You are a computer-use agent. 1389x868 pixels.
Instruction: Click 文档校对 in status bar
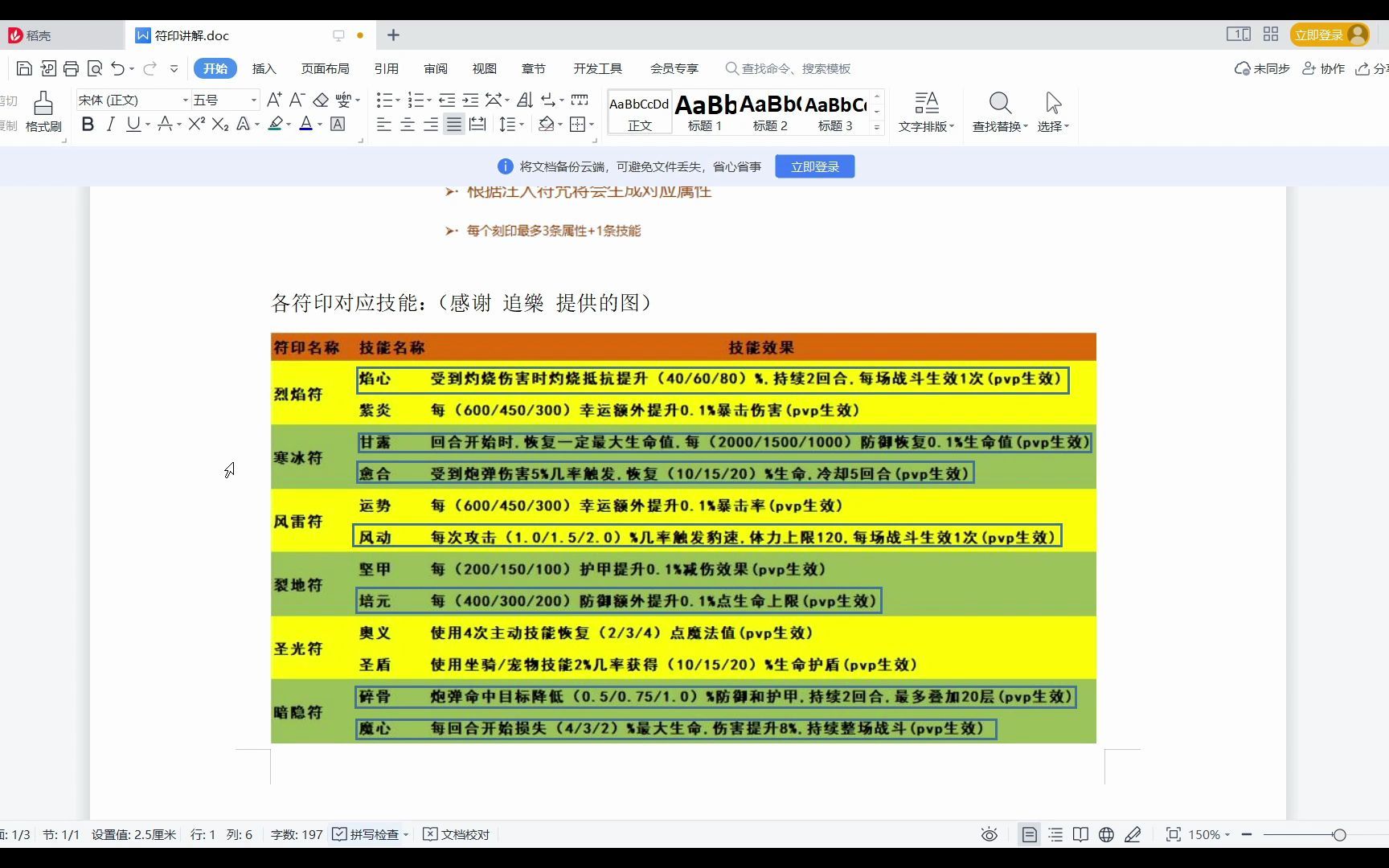click(x=456, y=835)
